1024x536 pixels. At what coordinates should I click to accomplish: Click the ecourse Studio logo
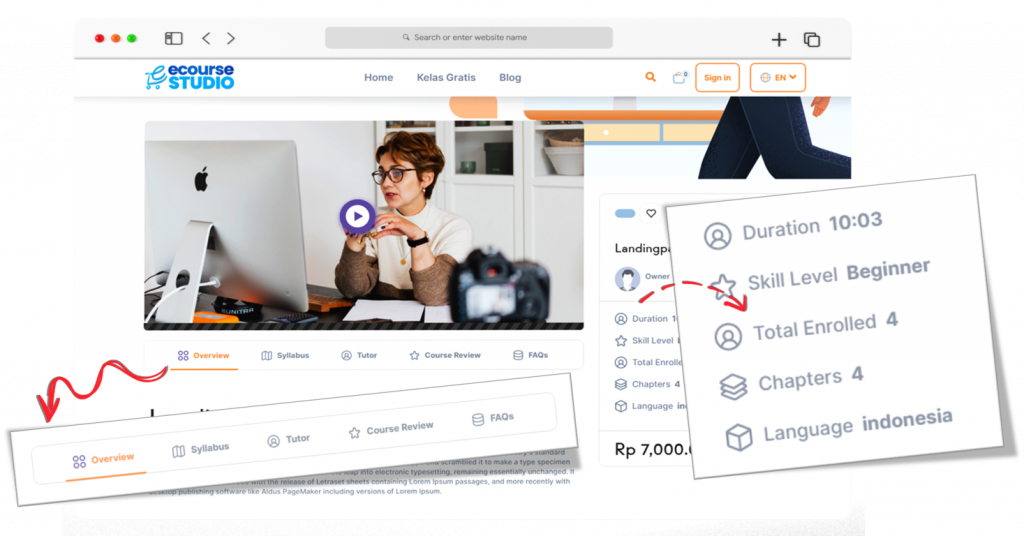190,77
